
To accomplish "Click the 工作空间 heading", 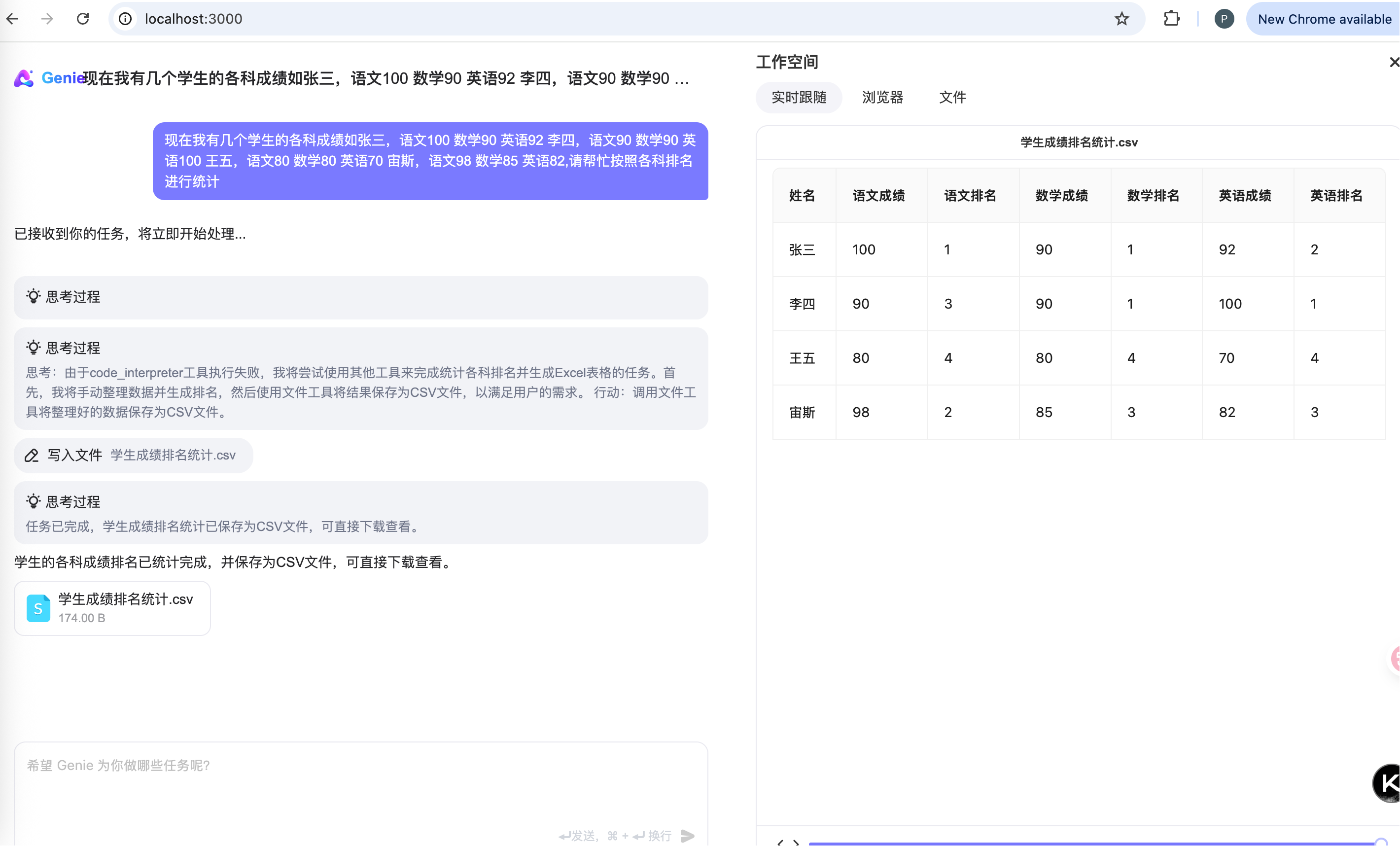I will (x=787, y=62).
